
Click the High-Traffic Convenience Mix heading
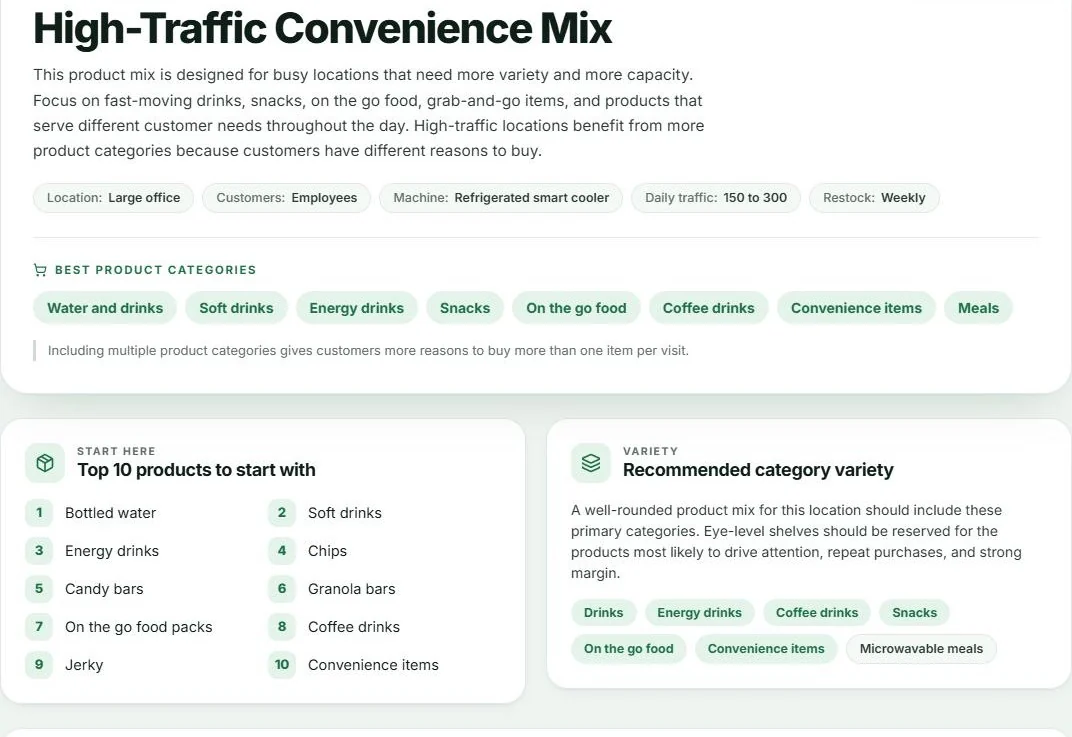coord(322,29)
